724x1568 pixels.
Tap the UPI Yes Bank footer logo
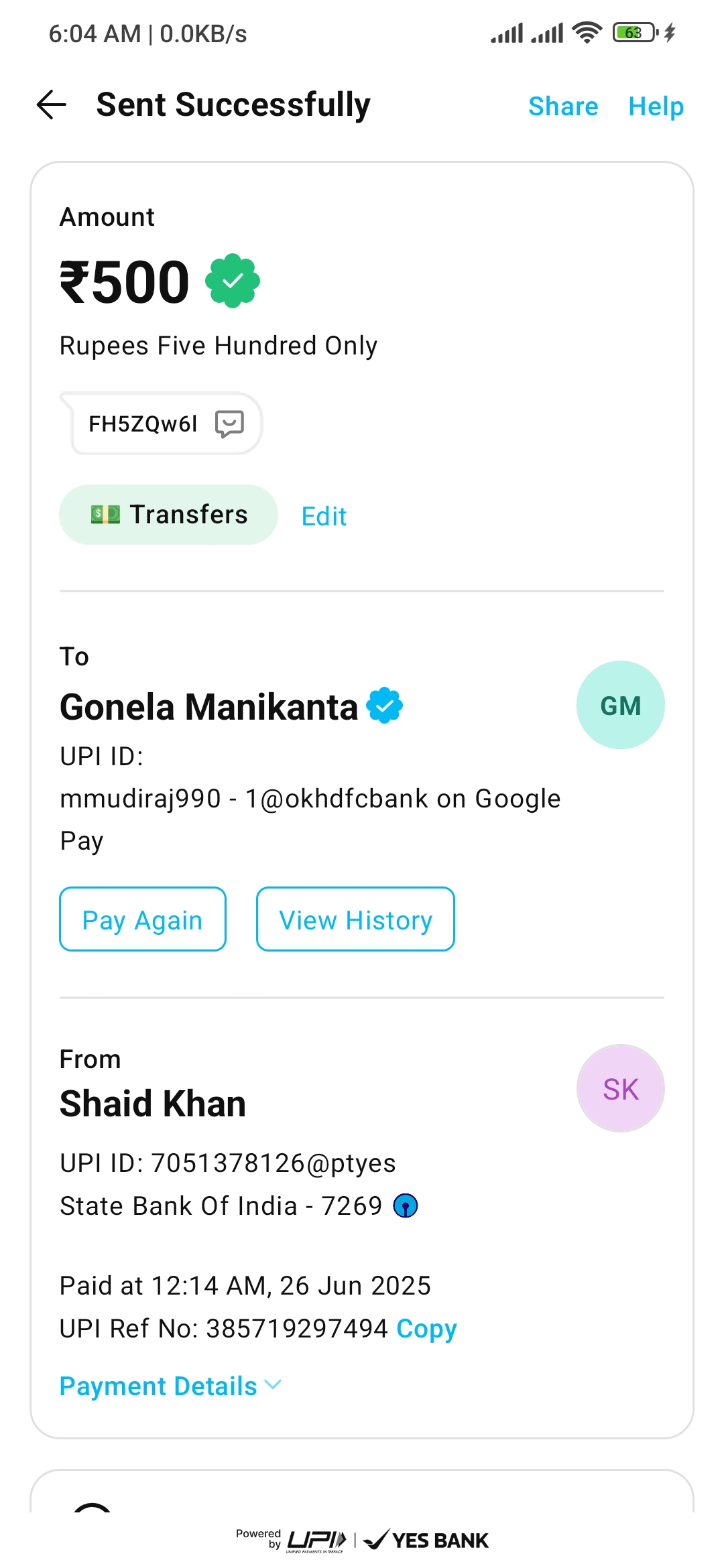click(x=362, y=1540)
